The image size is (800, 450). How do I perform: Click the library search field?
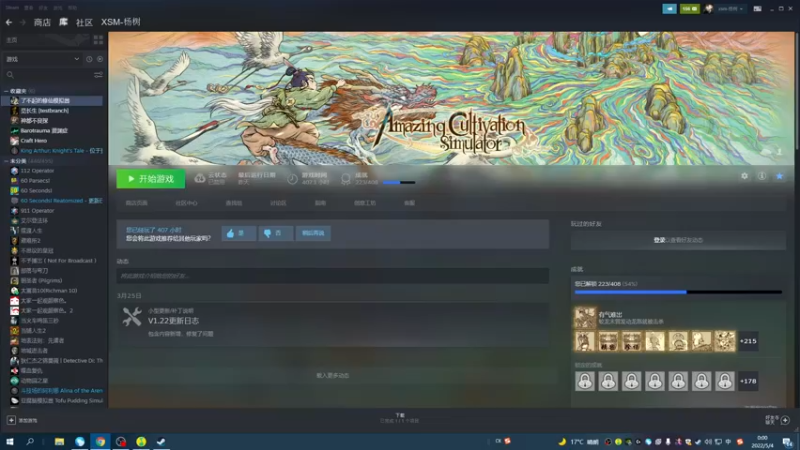click(48, 75)
